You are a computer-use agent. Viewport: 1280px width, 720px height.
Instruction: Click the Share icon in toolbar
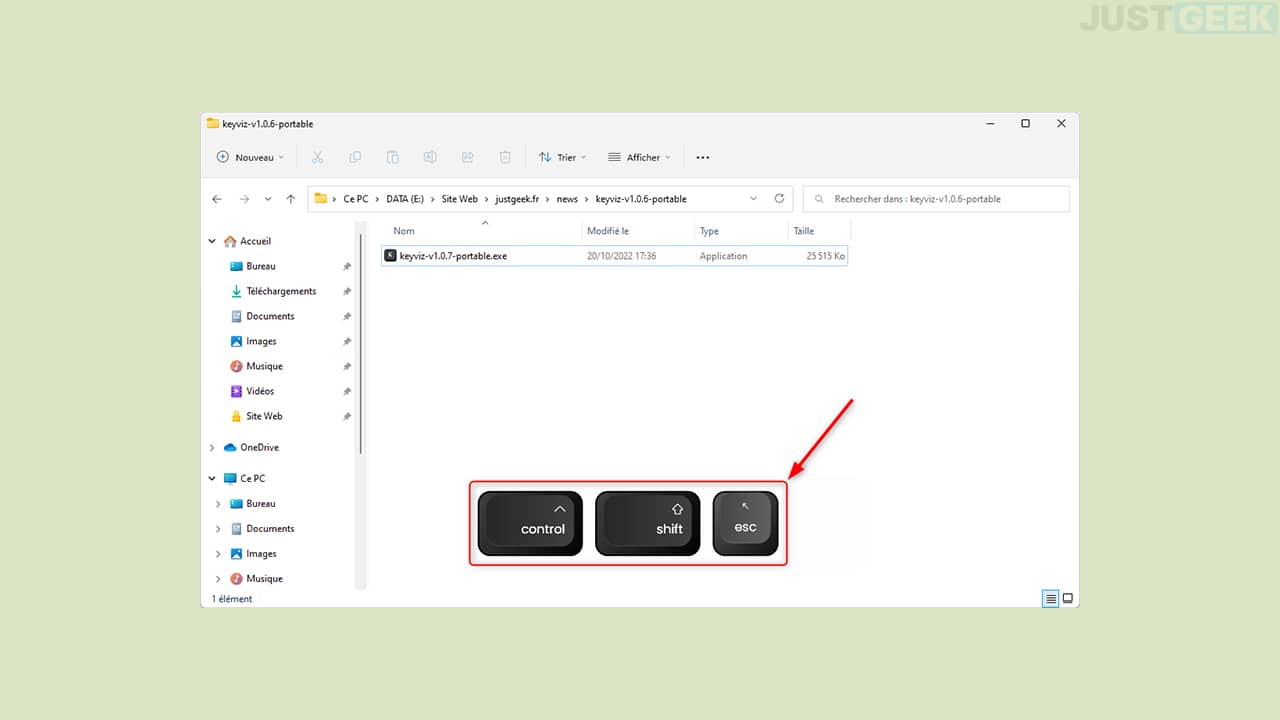[467, 157]
